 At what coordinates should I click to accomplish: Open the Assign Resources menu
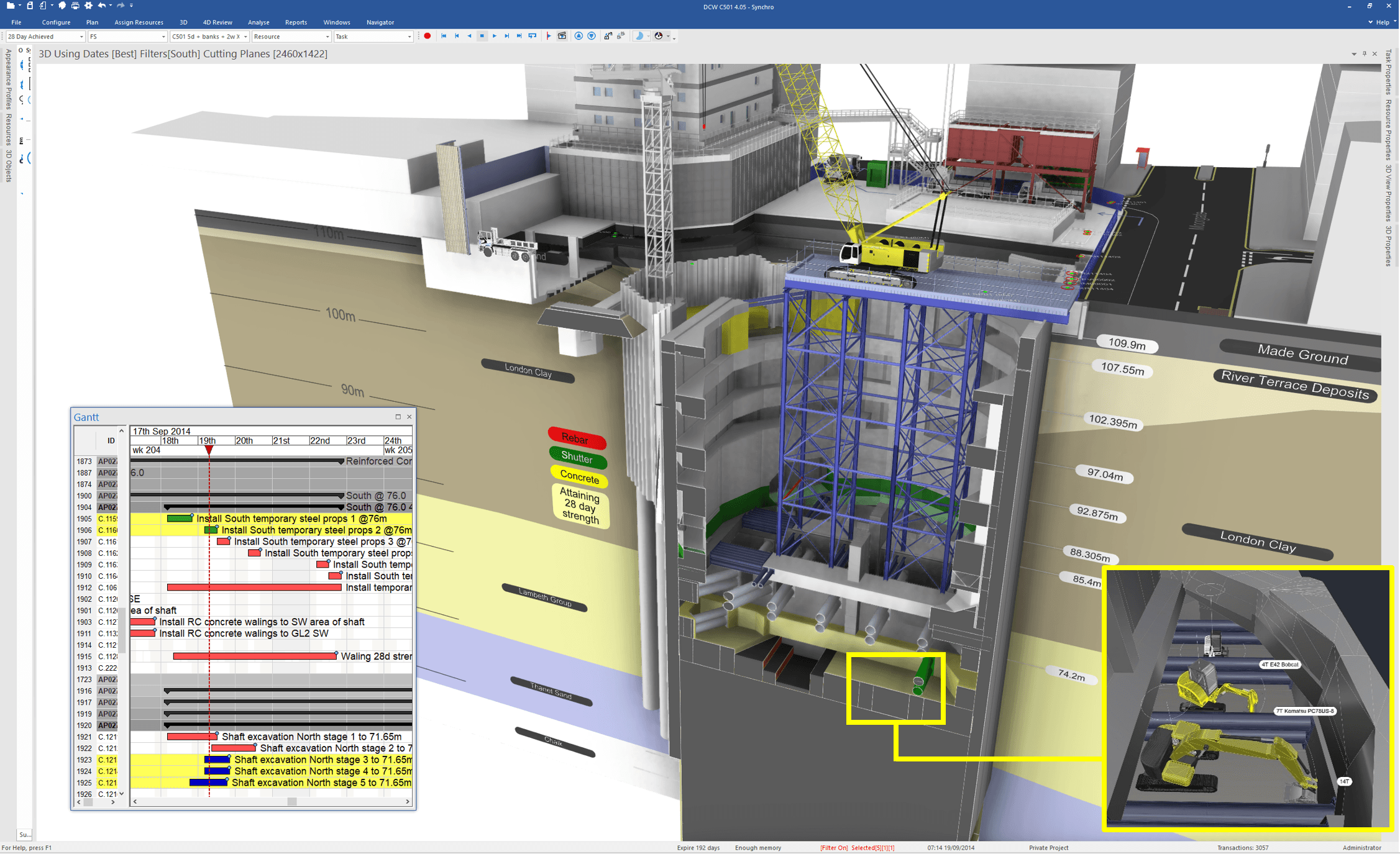139,22
